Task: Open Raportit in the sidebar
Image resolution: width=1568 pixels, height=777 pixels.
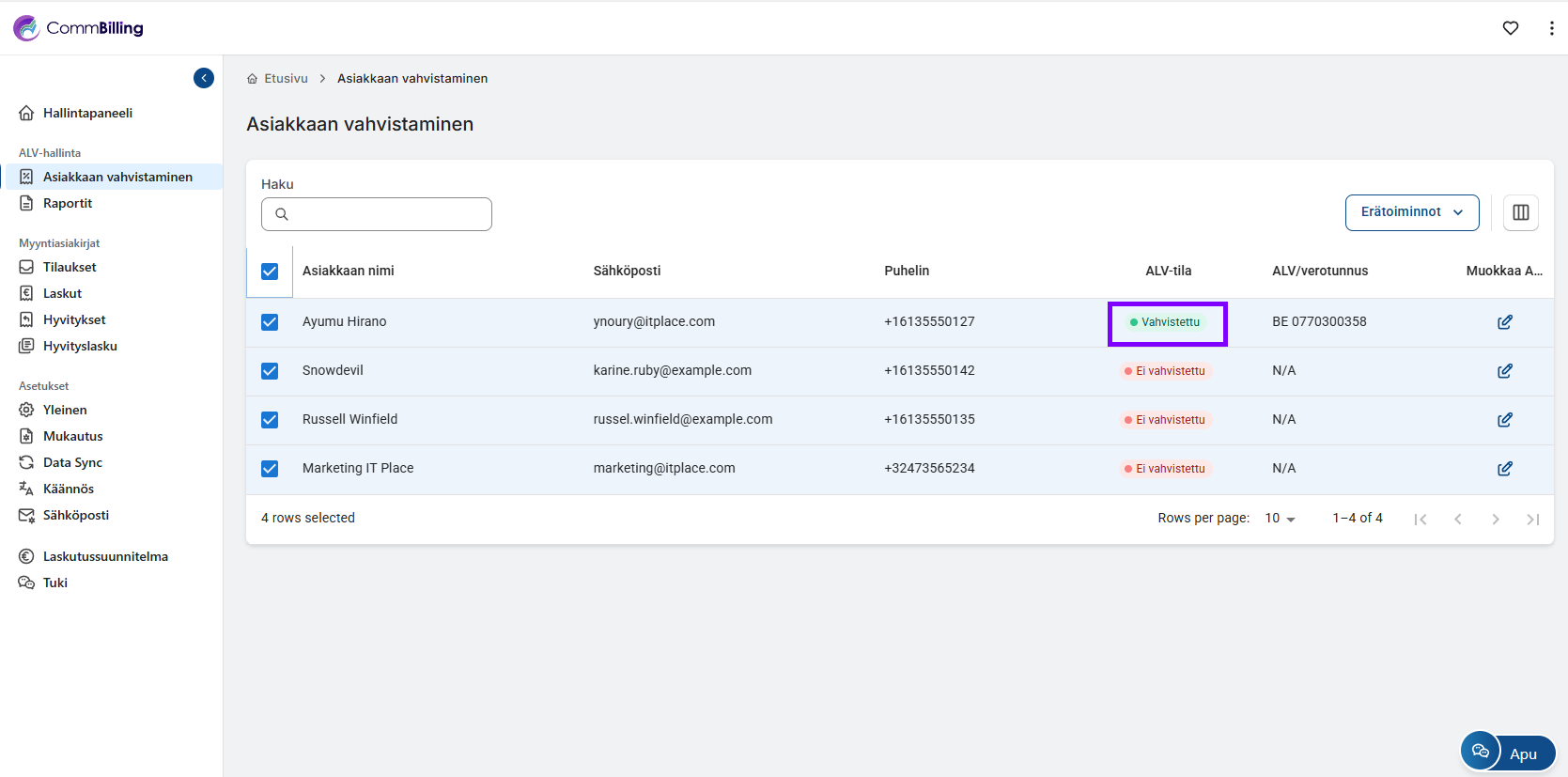Action: pos(68,203)
